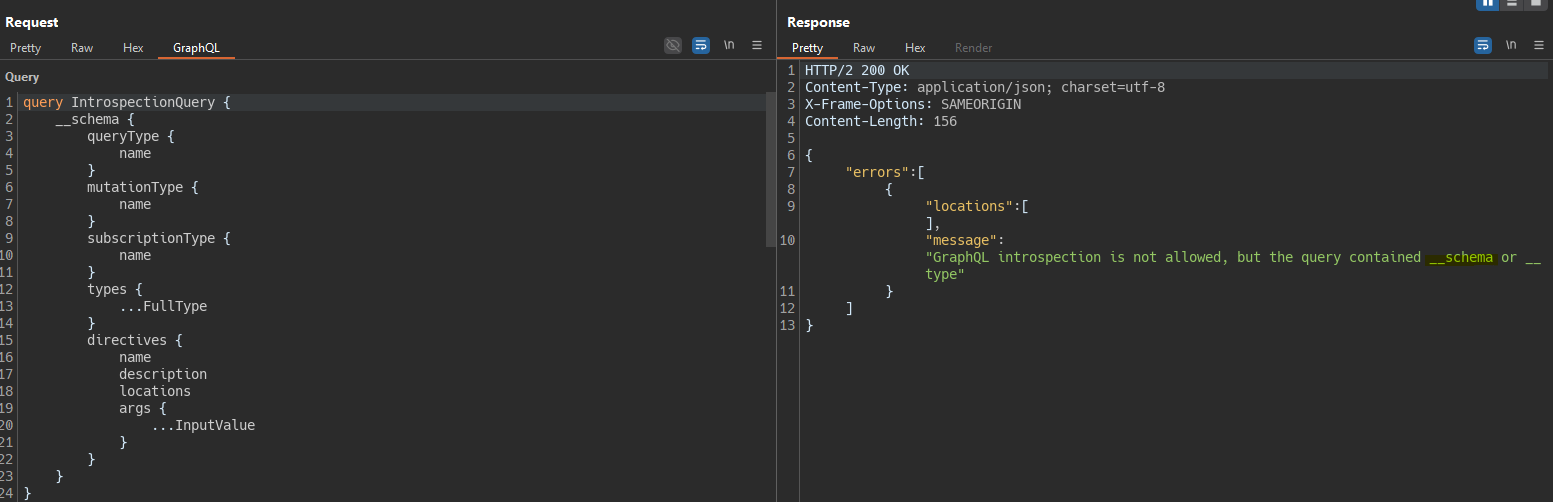
Task: Click the IntrospectionQuery line in query editor
Action: coord(127,103)
